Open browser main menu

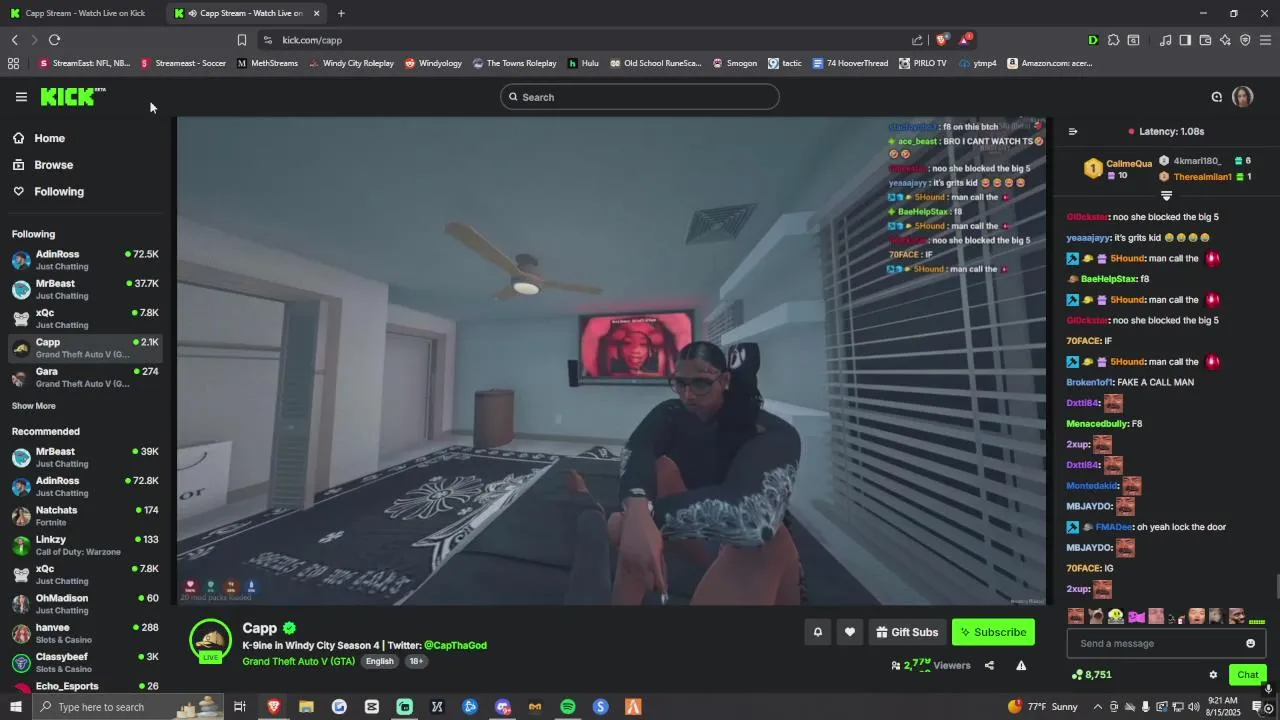coord(1265,40)
